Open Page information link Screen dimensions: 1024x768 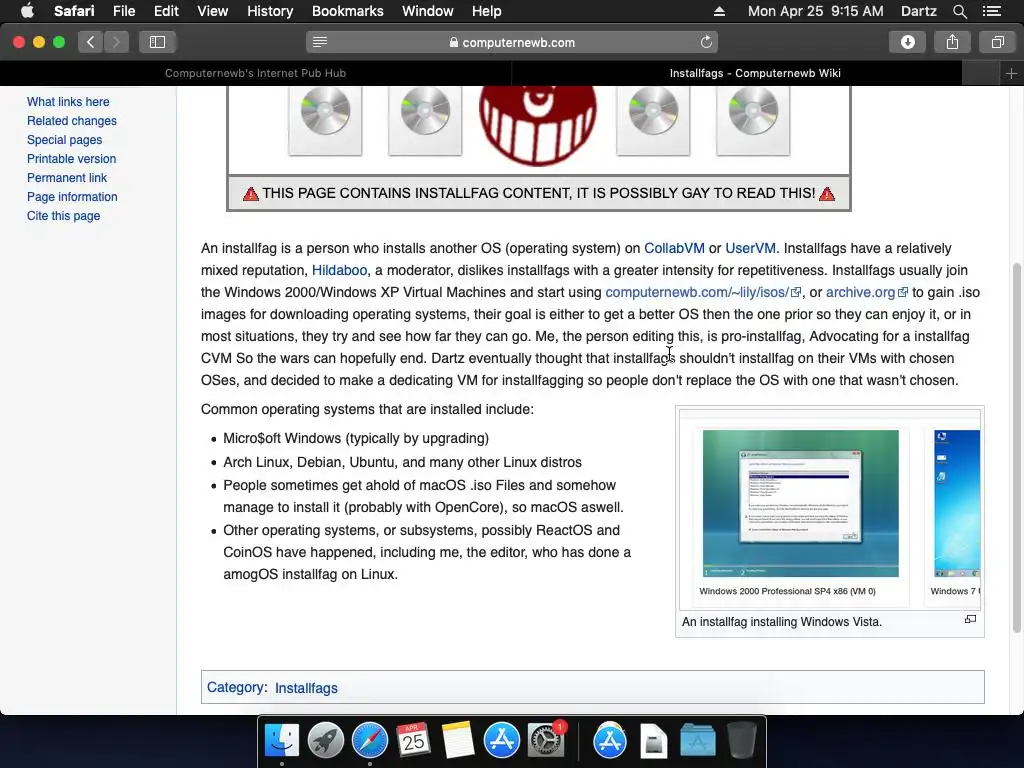[x=72, y=197]
